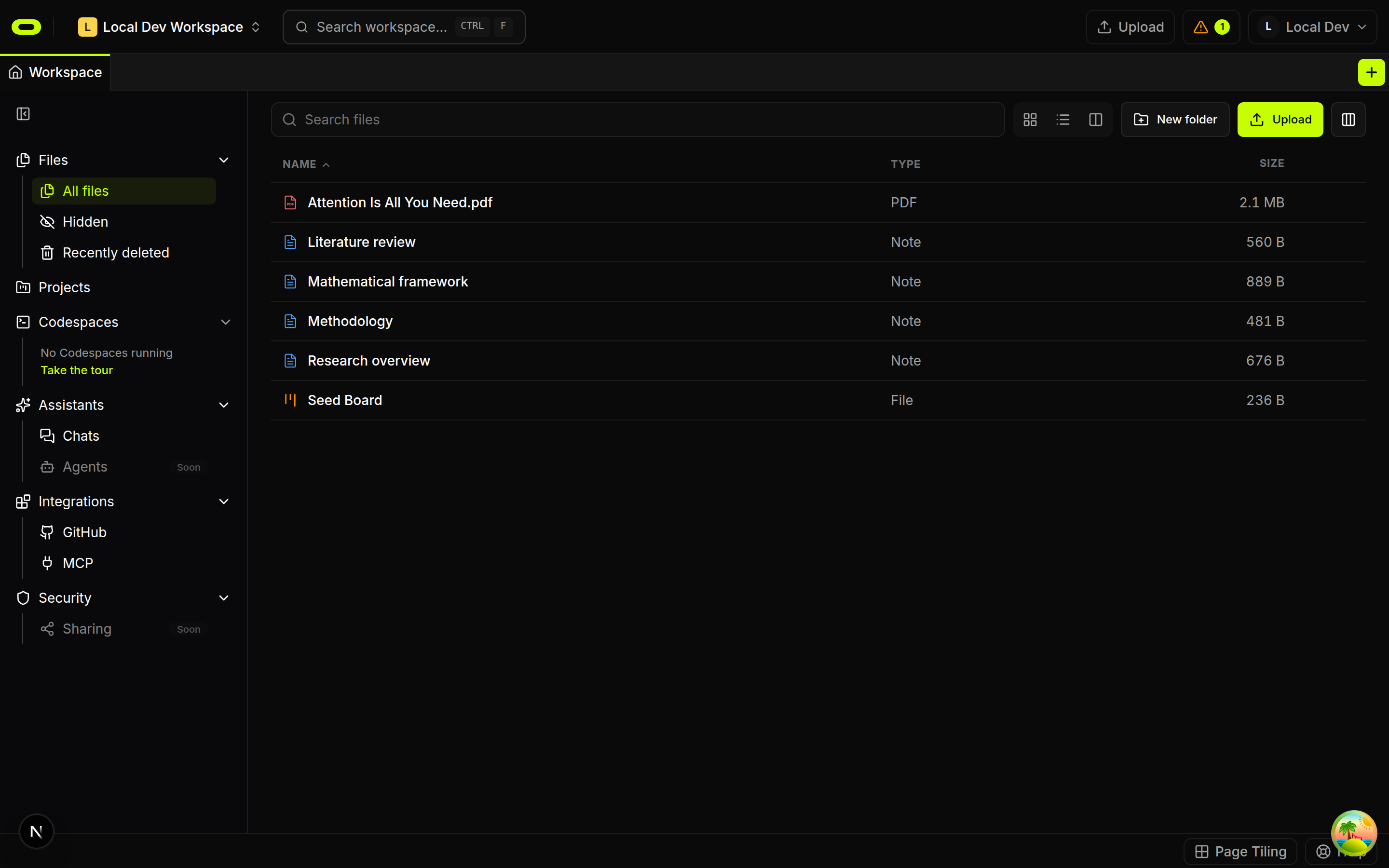Collapse the Integrations section chevron
Image resolution: width=1389 pixels, height=868 pixels.
(x=224, y=502)
